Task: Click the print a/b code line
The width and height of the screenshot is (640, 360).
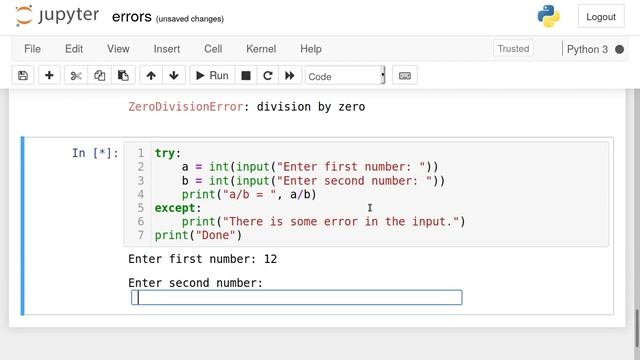Action: coord(249,194)
